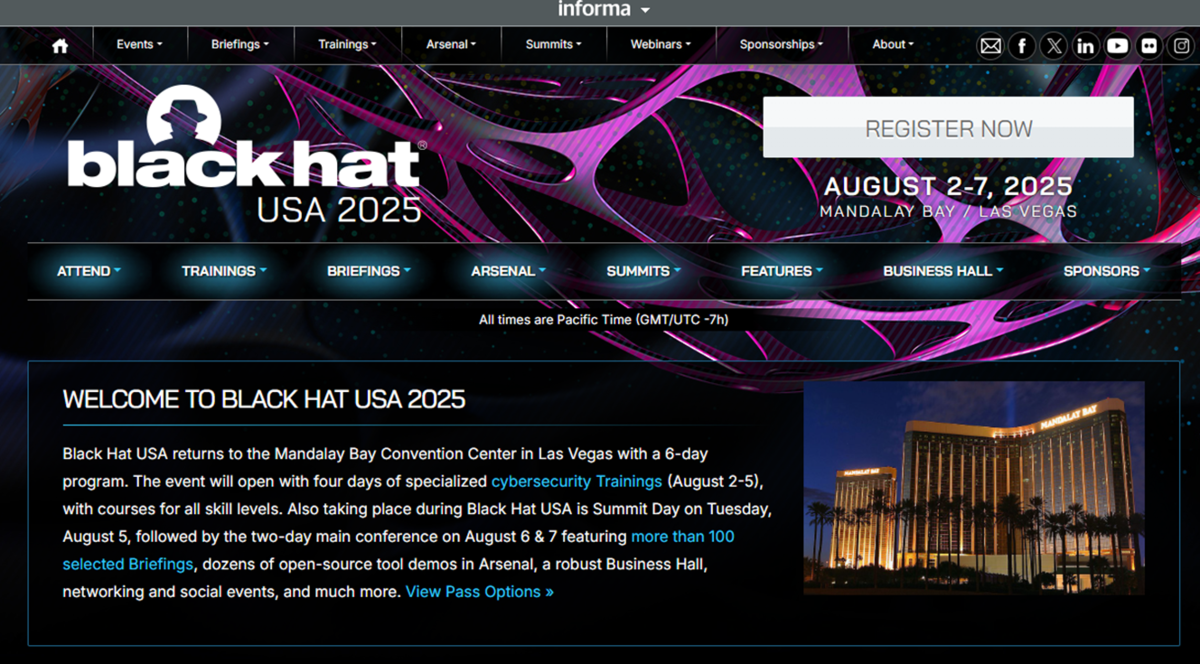The height and width of the screenshot is (664, 1200).
Task: Select FEATURES in the event navigation
Action: point(782,271)
